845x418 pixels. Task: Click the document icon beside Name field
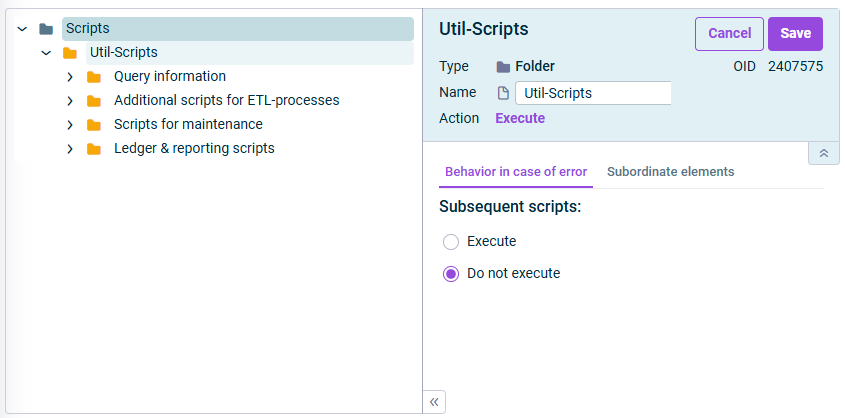[x=504, y=93]
